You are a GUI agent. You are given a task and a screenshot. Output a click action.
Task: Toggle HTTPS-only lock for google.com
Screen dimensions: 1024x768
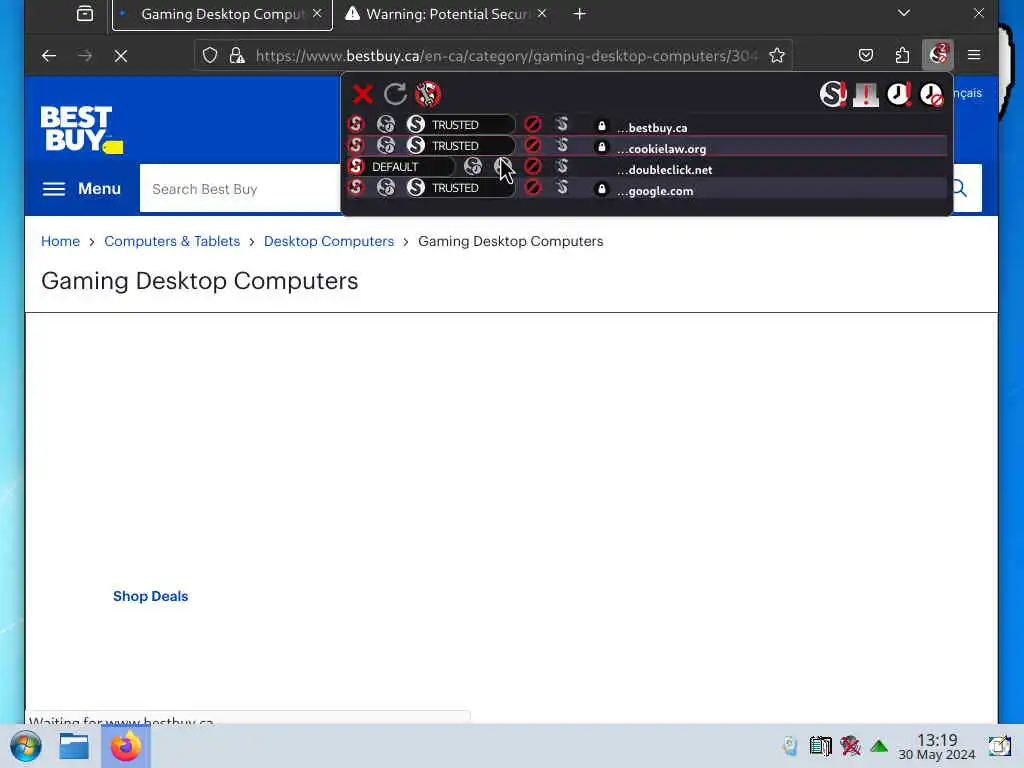[601, 189]
